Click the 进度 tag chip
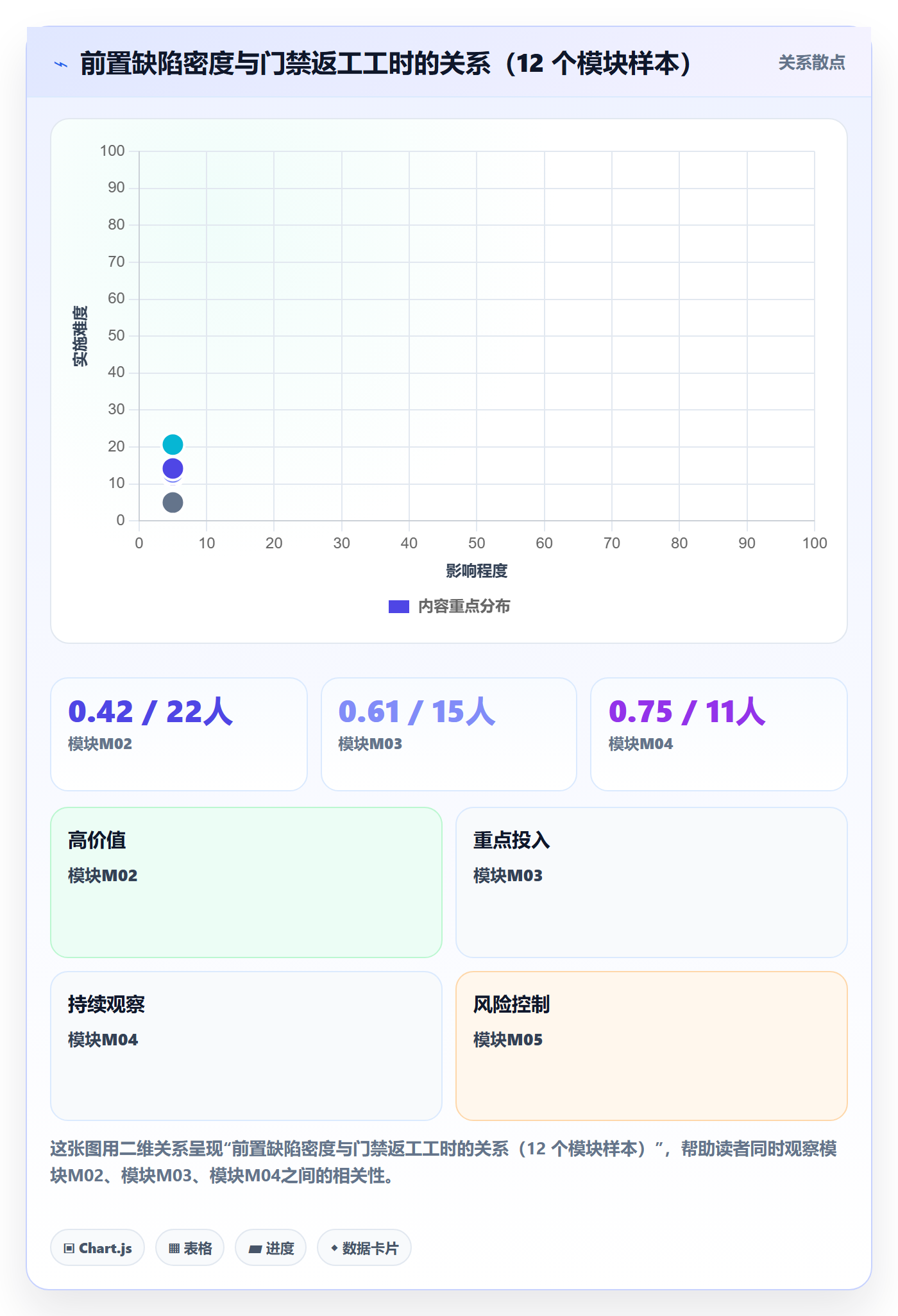 coord(271,1248)
